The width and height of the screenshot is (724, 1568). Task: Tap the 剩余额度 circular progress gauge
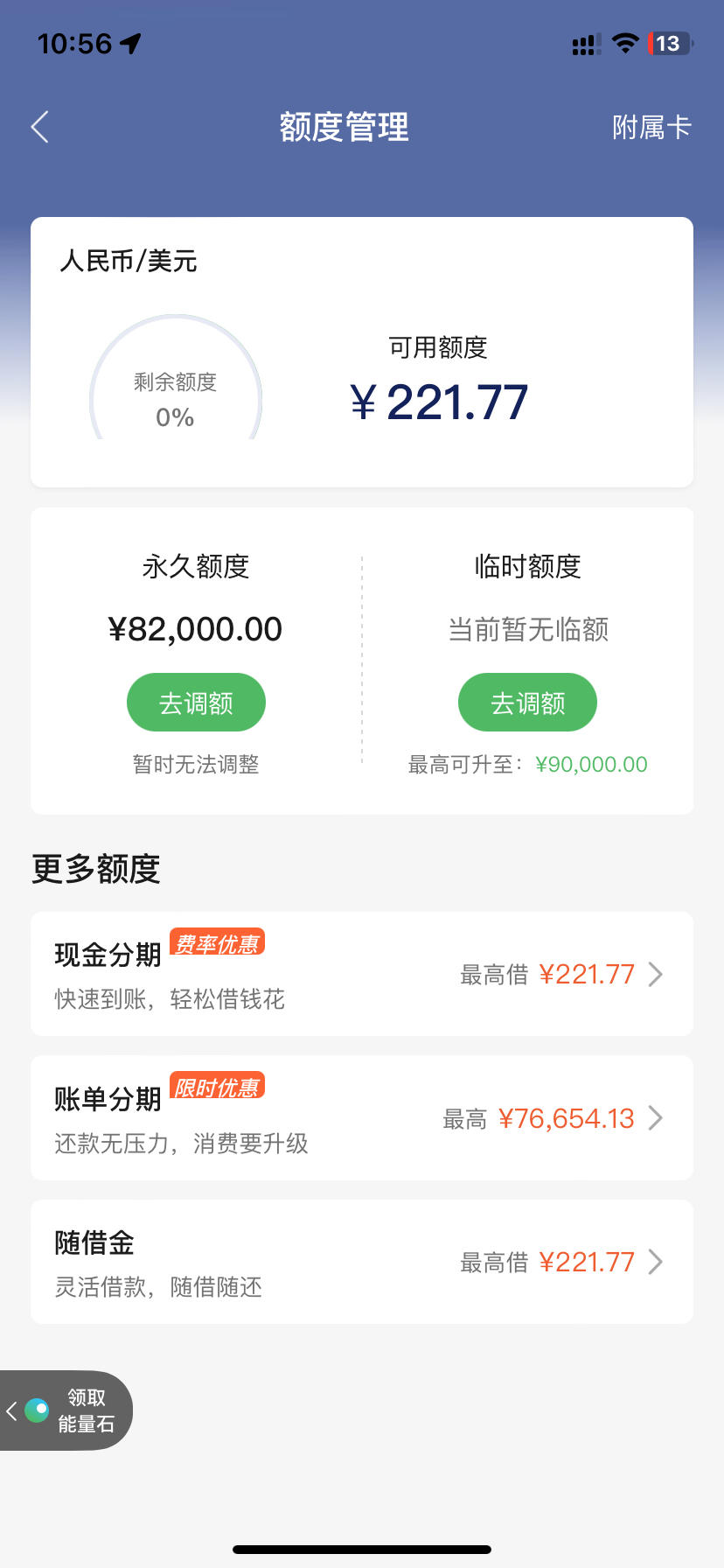[176, 378]
